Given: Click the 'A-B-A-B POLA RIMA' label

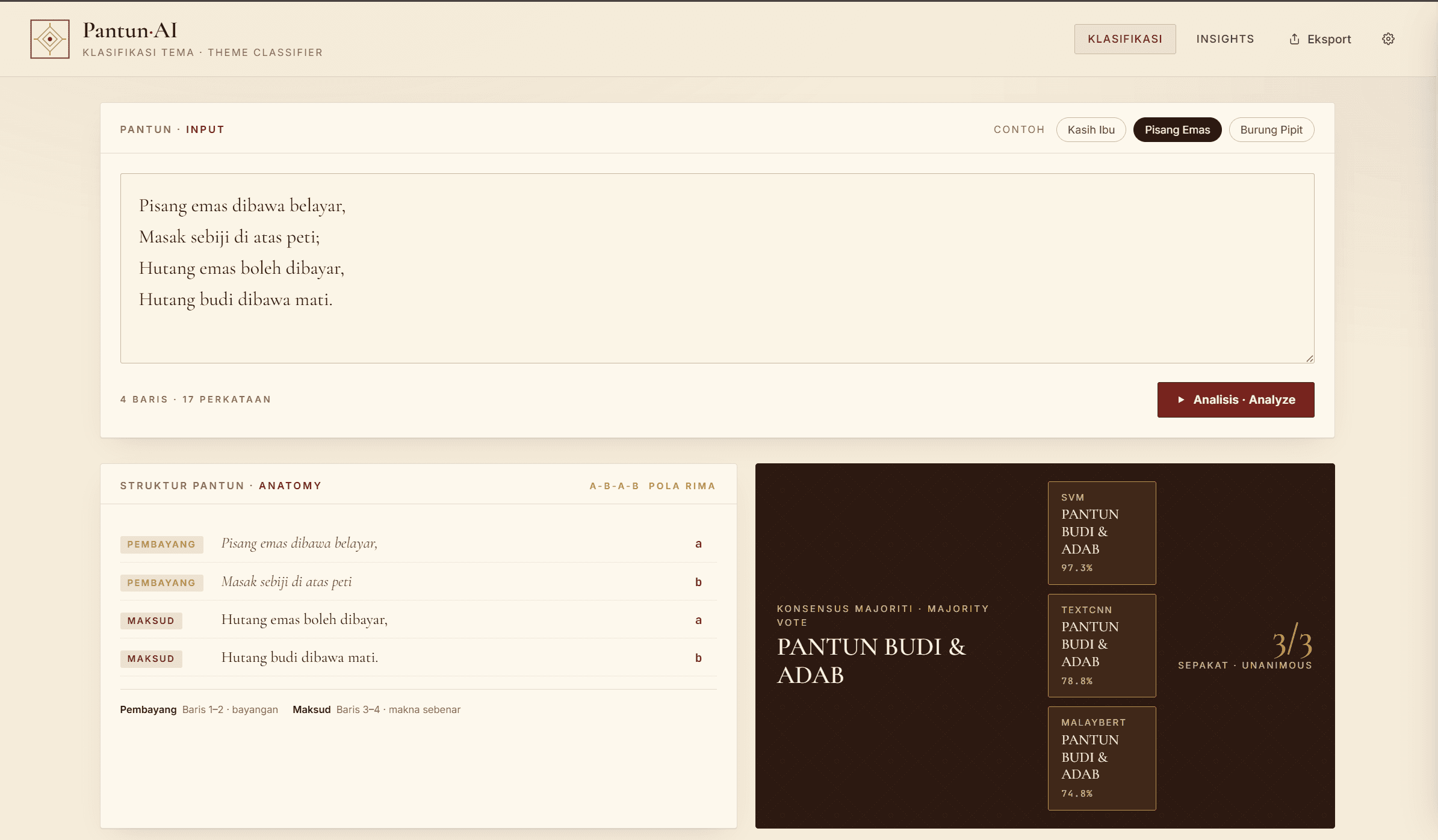Looking at the screenshot, I should (x=652, y=486).
